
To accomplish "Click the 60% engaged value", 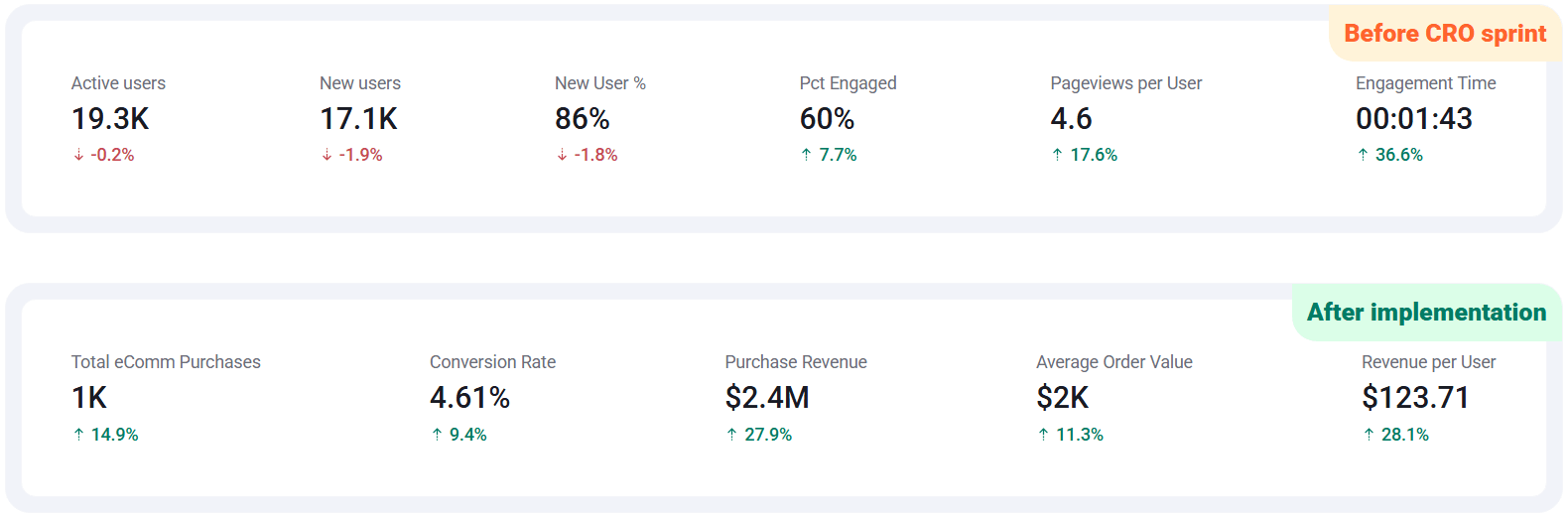I will point(828,119).
